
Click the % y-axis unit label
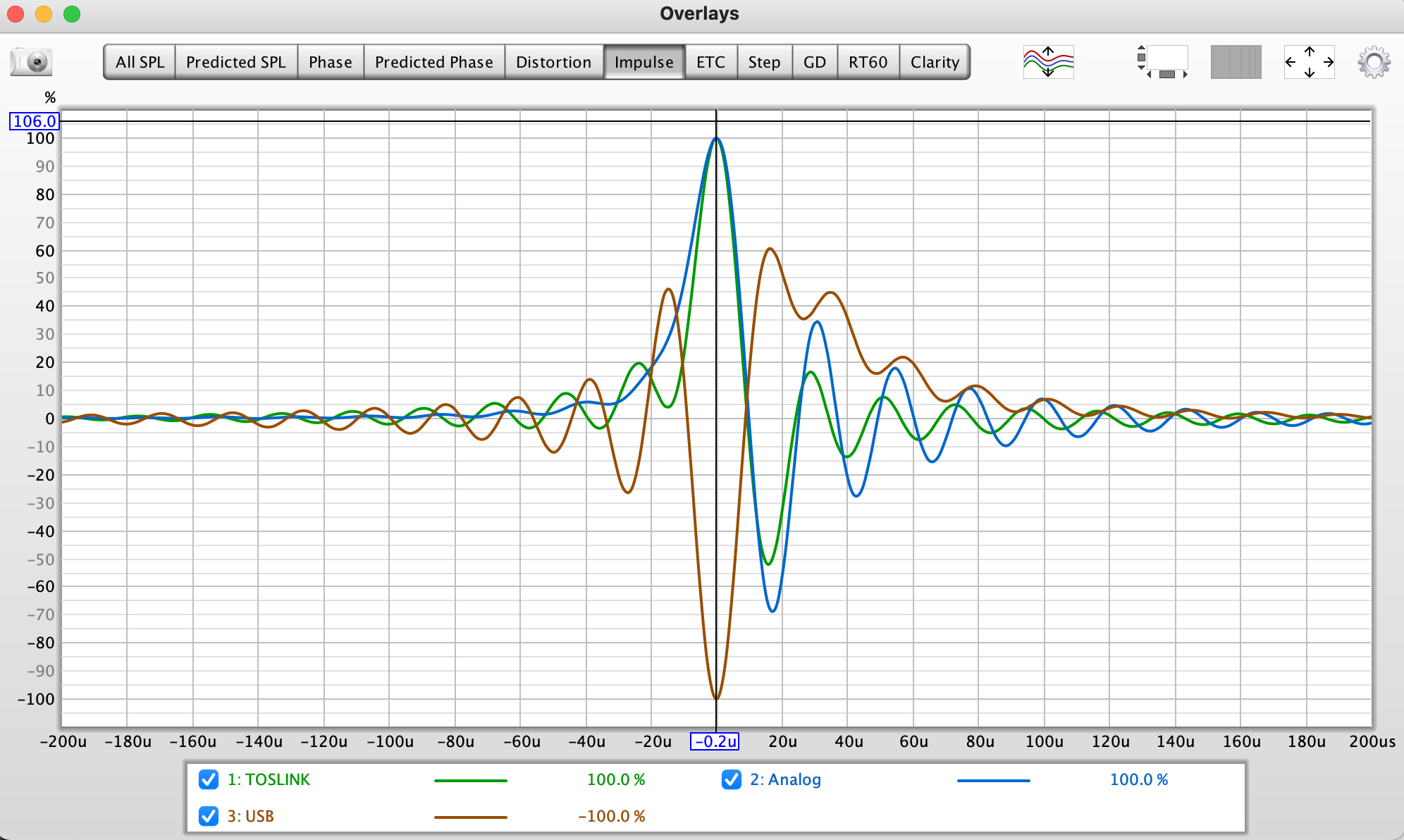pyautogui.click(x=50, y=97)
